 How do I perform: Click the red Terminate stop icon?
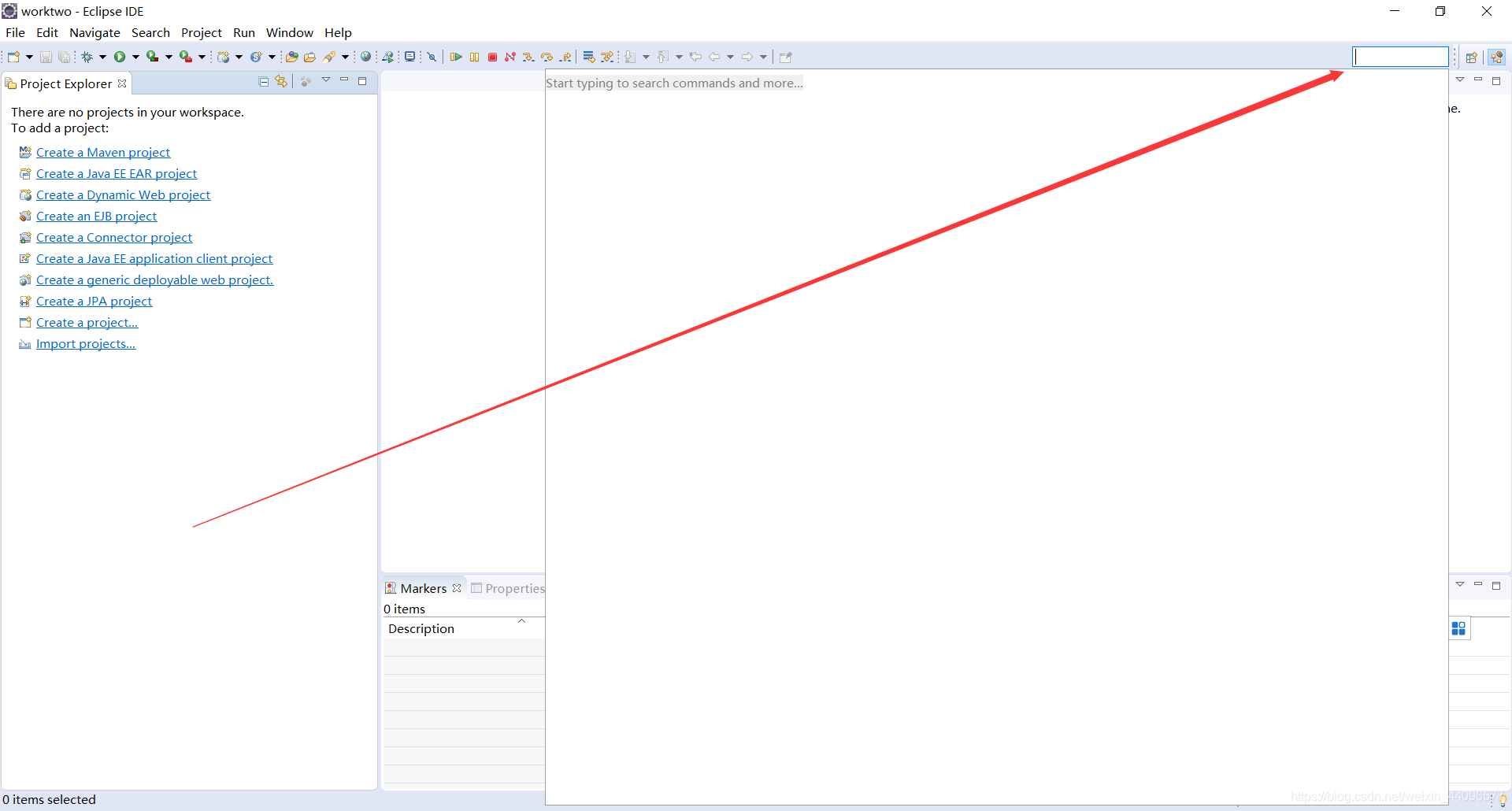pos(492,57)
